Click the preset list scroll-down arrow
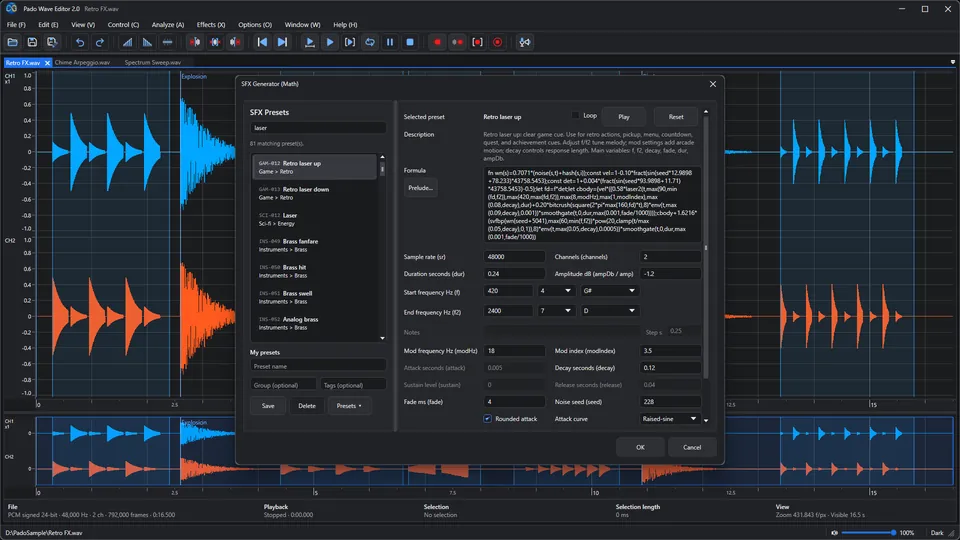Image resolution: width=960 pixels, height=540 pixels. [x=383, y=338]
